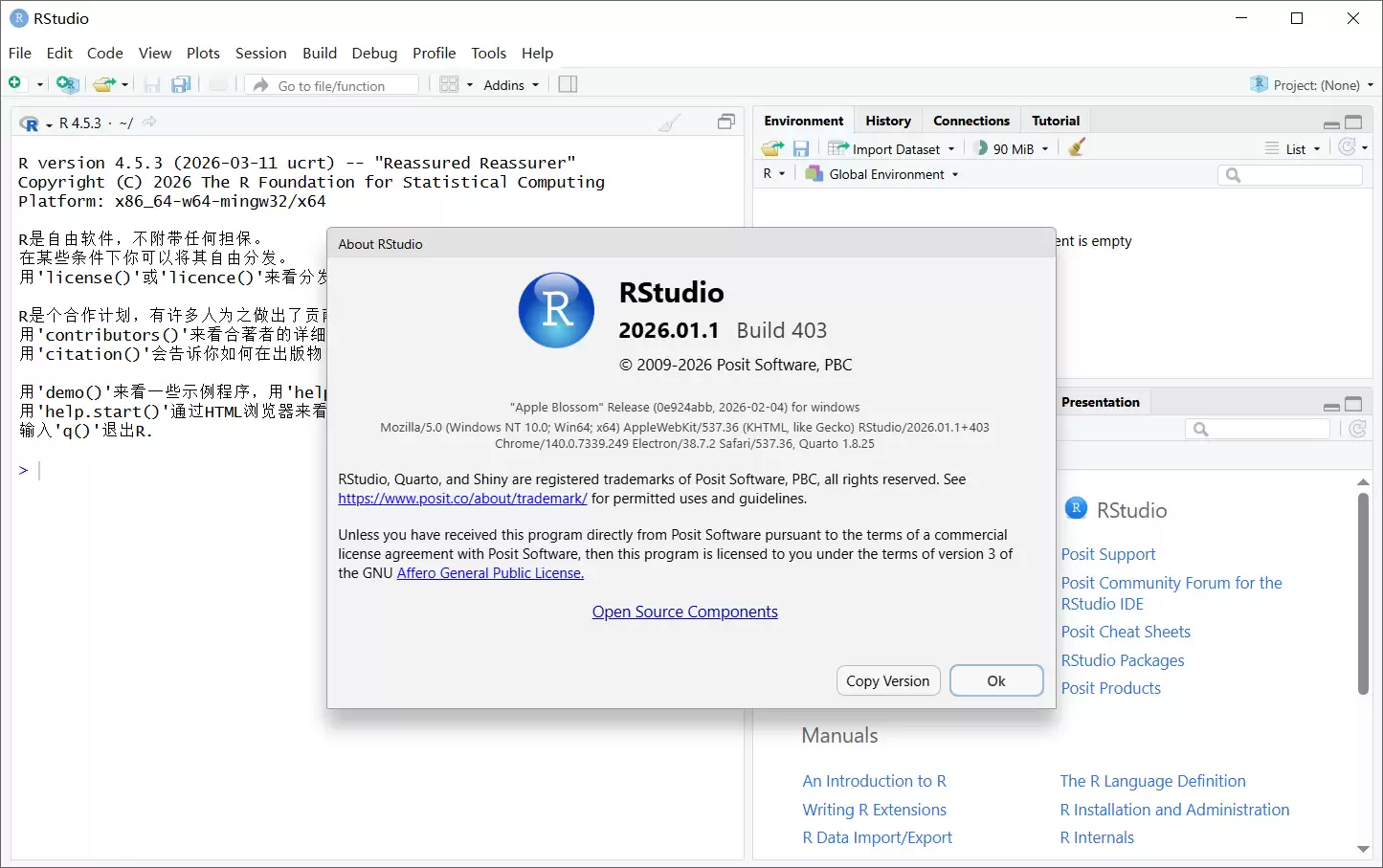This screenshot has height=868, width=1383.
Task: Open the Posit Cheat Sheets link
Action: point(1126,632)
